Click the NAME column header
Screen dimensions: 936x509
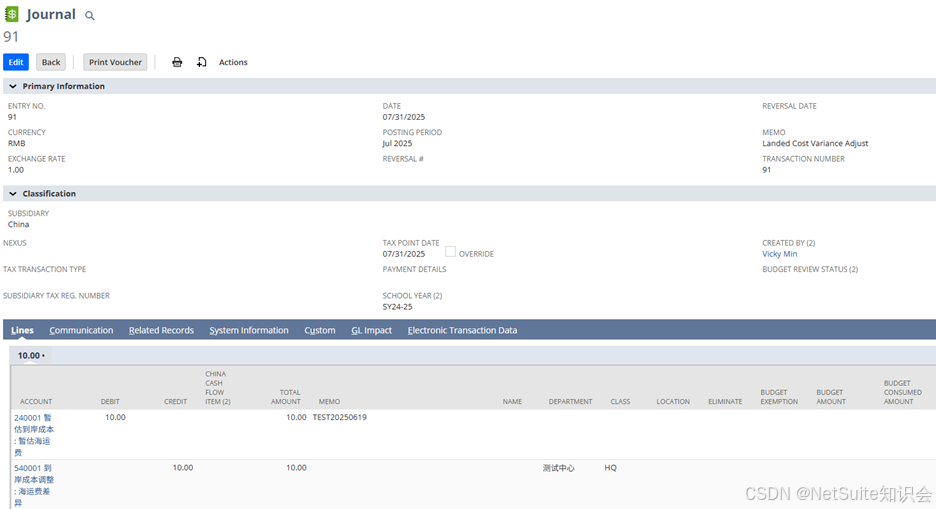tap(512, 402)
